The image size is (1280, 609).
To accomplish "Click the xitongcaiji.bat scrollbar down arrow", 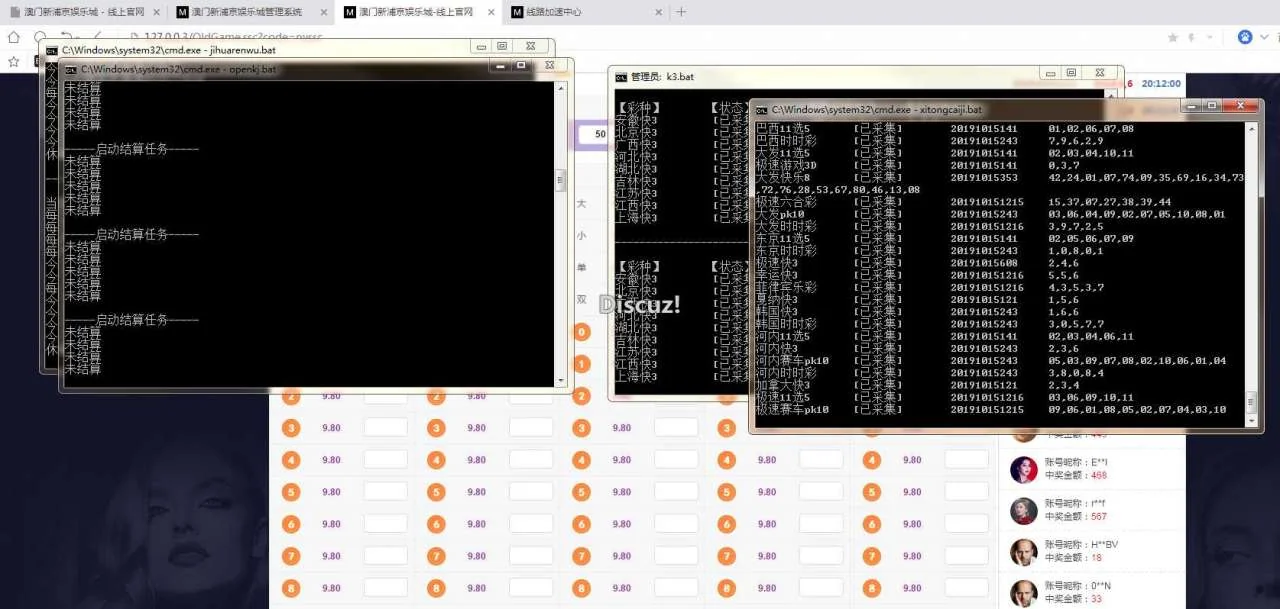I will pos(1251,421).
